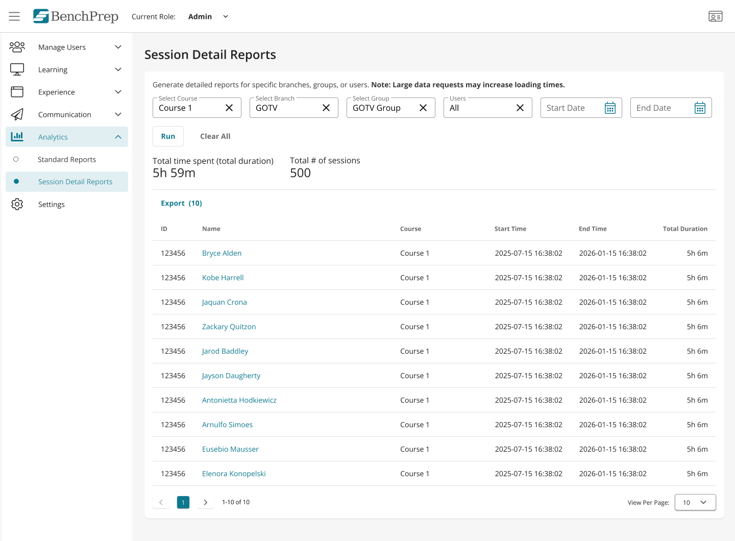Select Standard Reports in the sidebar
The width and height of the screenshot is (735, 541).
(x=67, y=159)
